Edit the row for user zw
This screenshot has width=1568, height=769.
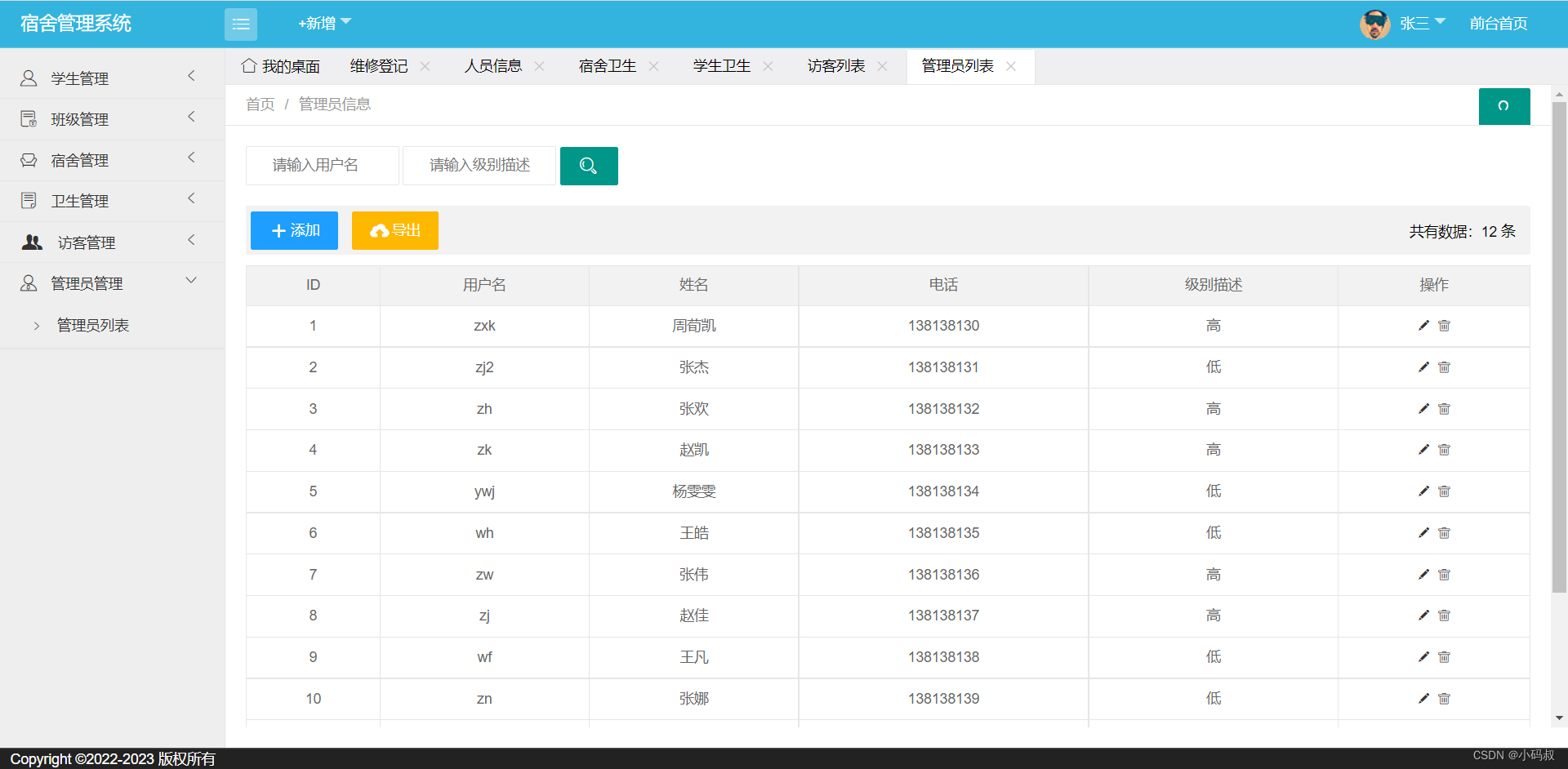[1423, 575]
